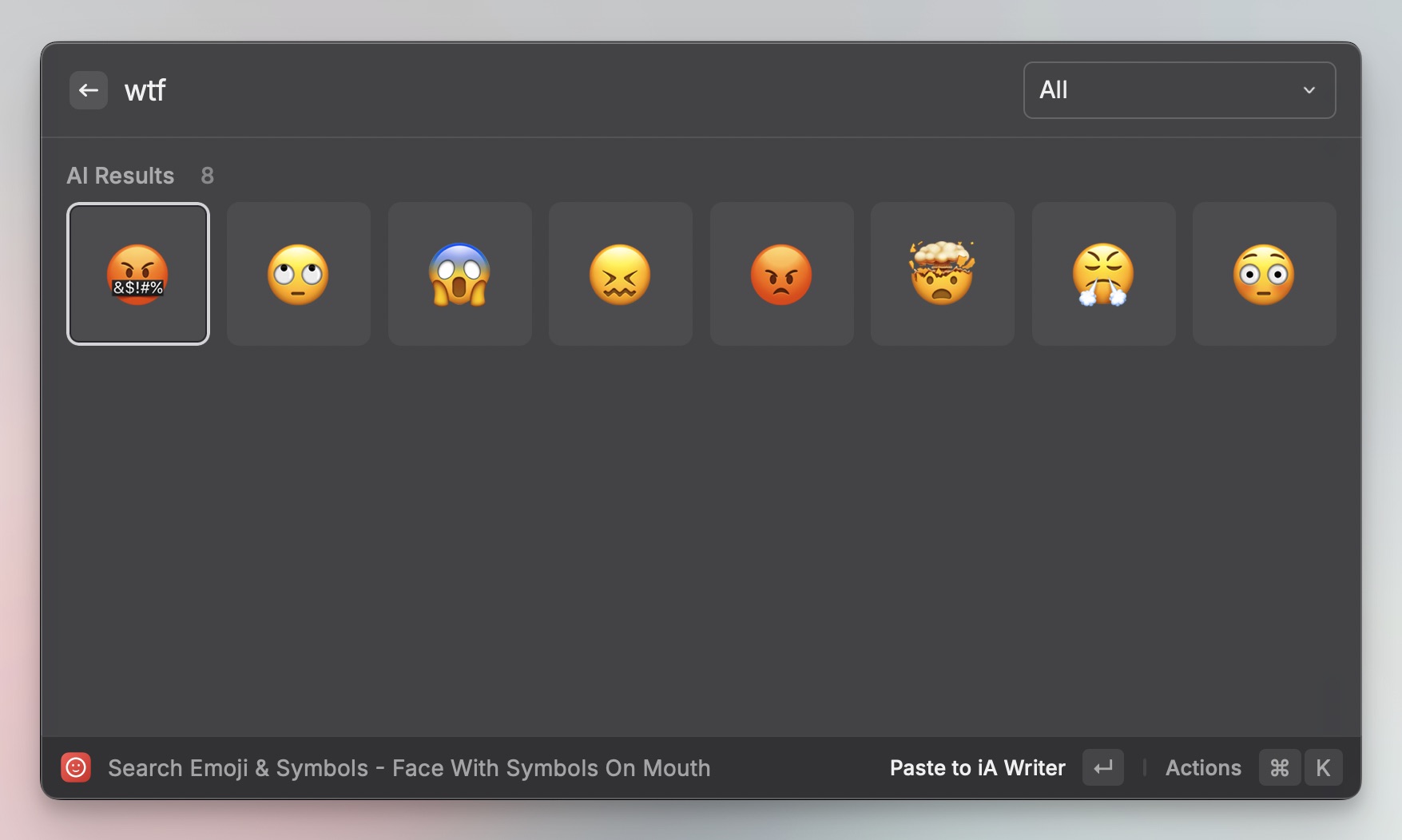Image resolution: width=1402 pixels, height=840 pixels.
Task: Click into the 'wtf' search field
Action: click(x=479, y=90)
